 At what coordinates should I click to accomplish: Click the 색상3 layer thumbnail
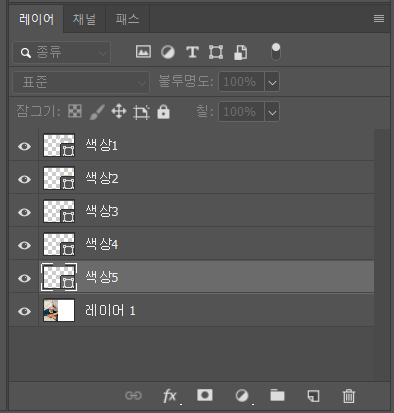click(x=59, y=211)
